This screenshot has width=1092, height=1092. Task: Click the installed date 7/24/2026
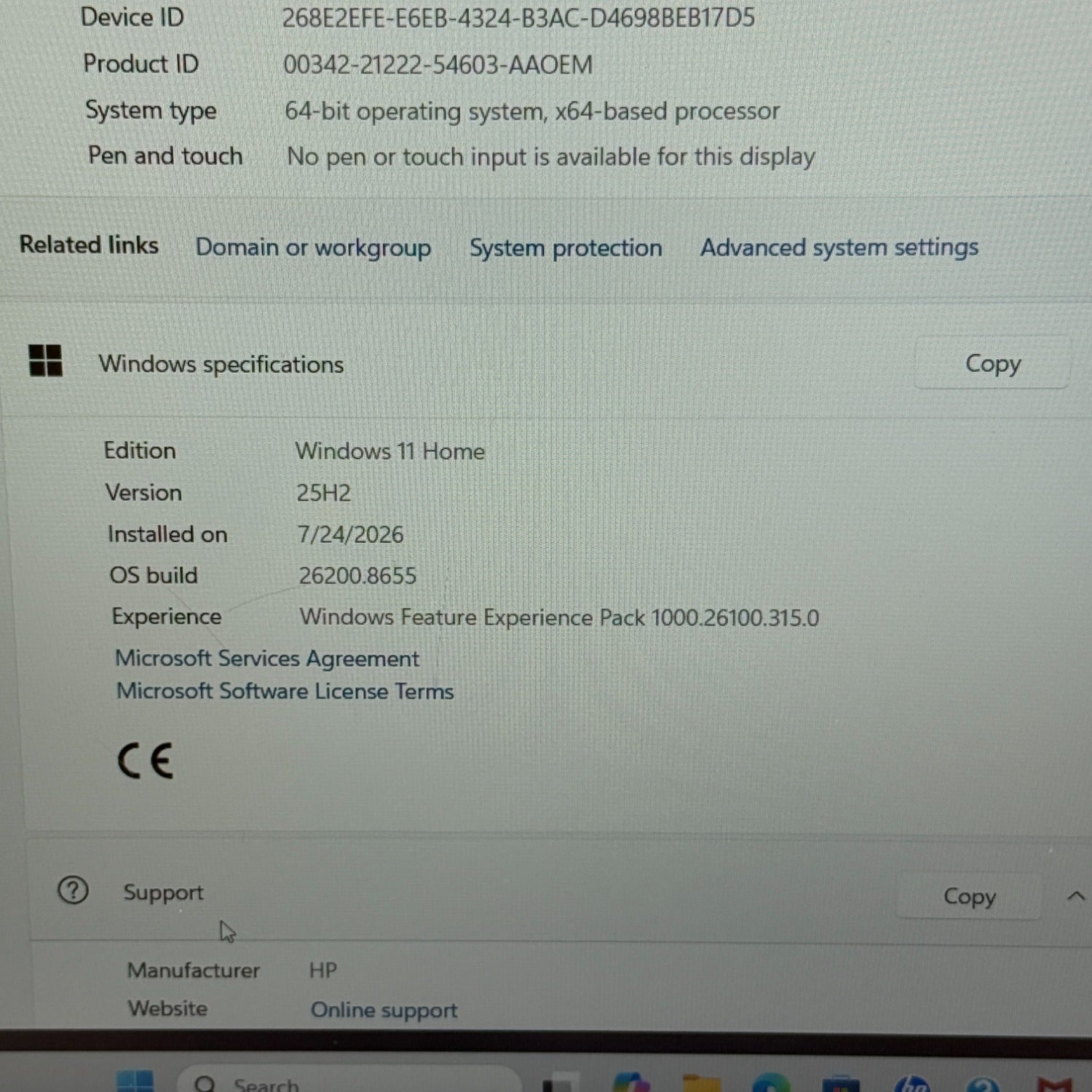tap(349, 534)
